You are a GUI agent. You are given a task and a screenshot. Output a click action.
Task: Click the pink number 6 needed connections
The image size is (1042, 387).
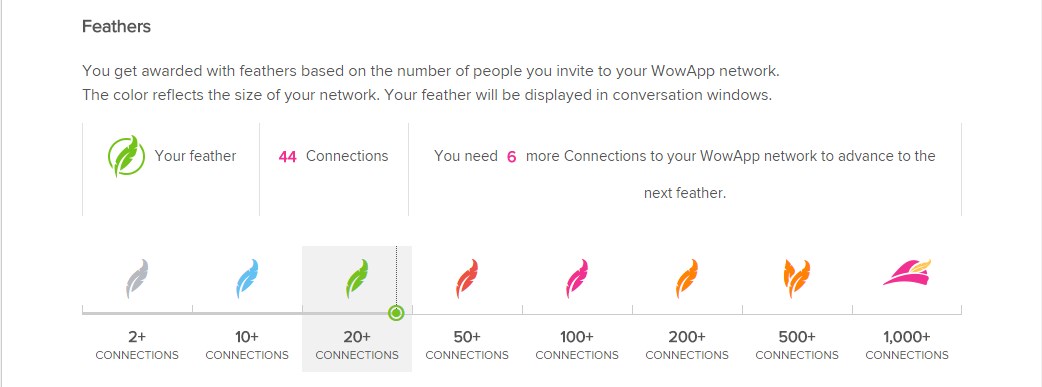coord(511,157)
